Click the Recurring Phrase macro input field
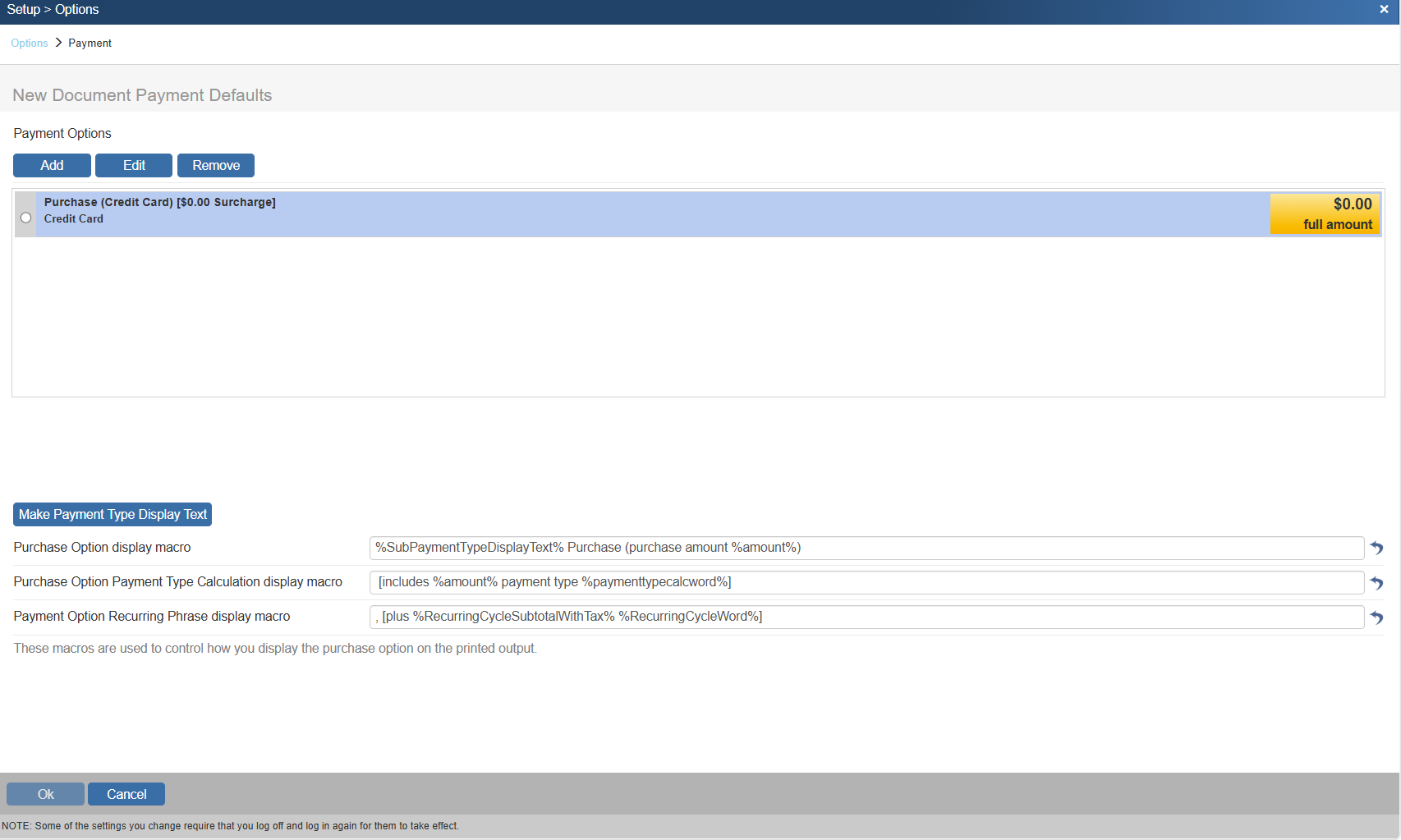This screenshot has width=1401, height=840. coord(866,617)
